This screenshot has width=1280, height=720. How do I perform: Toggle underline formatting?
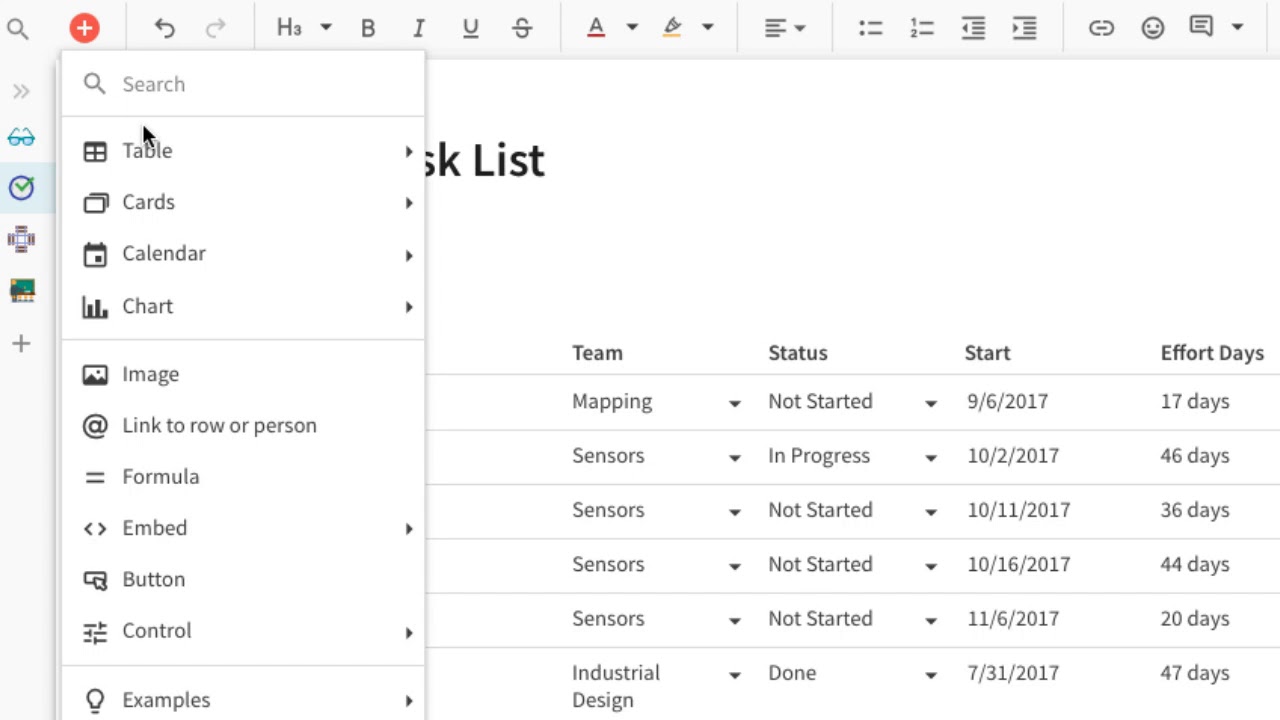[471, 28]
